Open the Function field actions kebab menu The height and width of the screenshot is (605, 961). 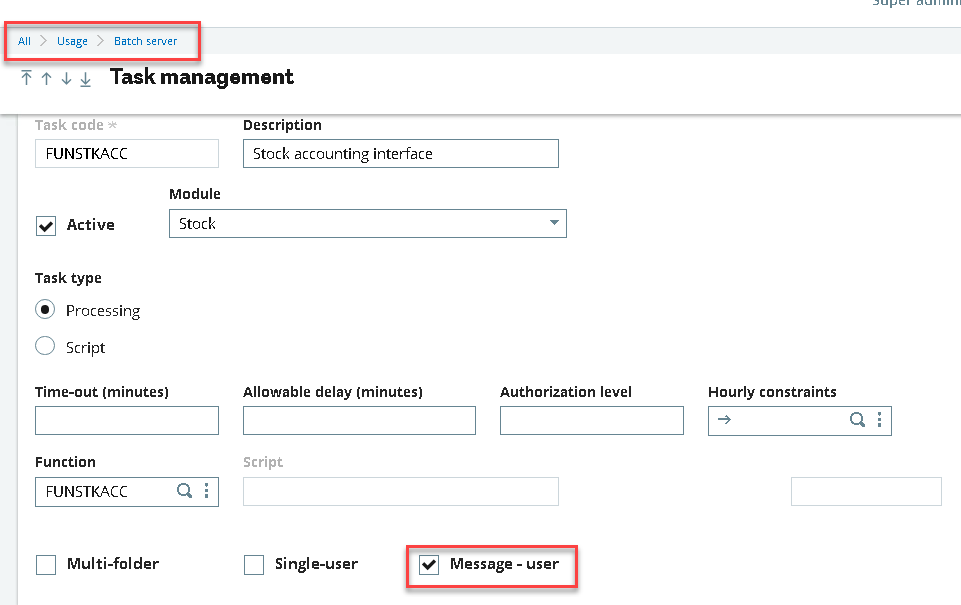(x=208, y=491)
